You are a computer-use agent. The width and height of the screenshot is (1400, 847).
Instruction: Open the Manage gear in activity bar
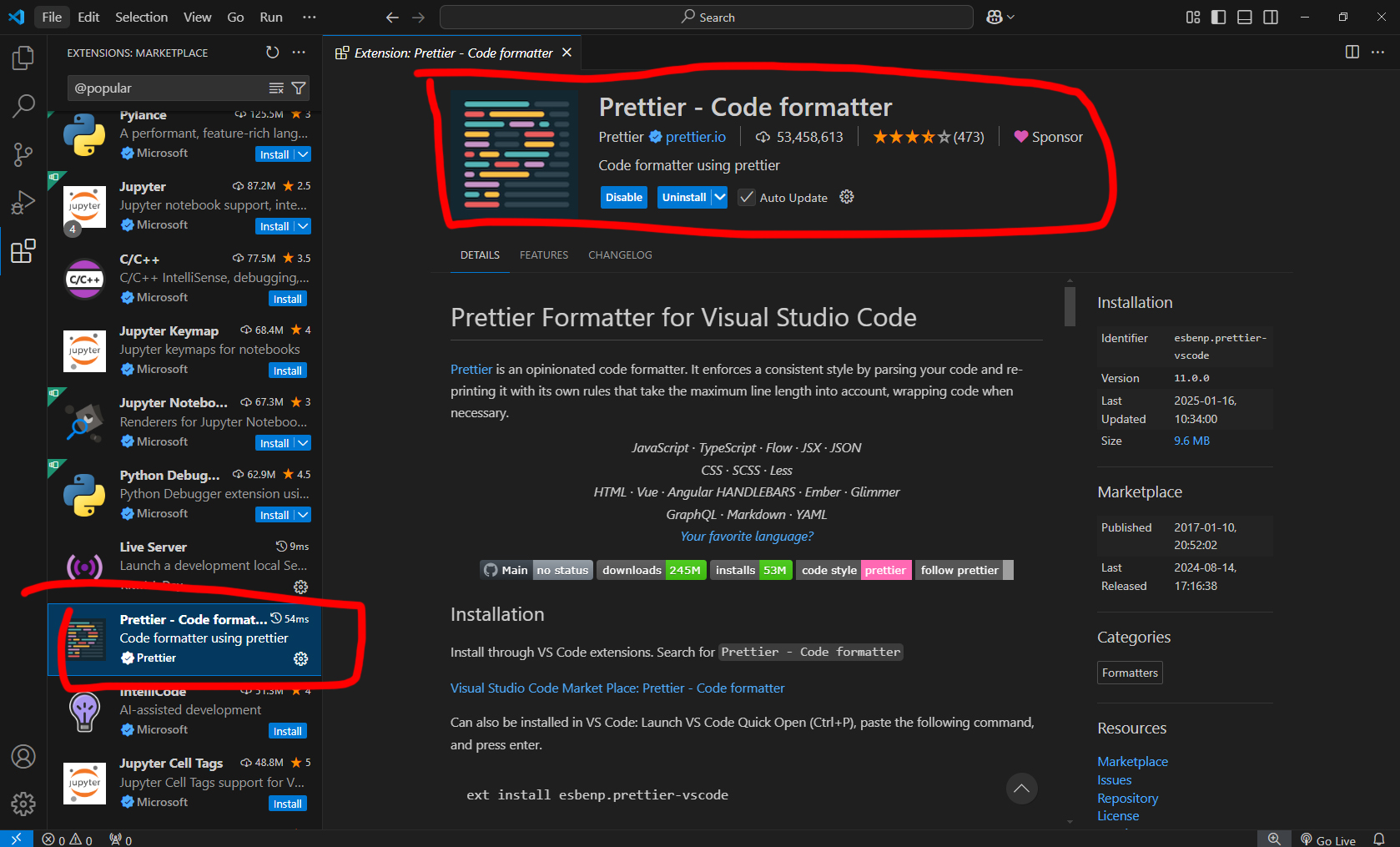[23, 804]
